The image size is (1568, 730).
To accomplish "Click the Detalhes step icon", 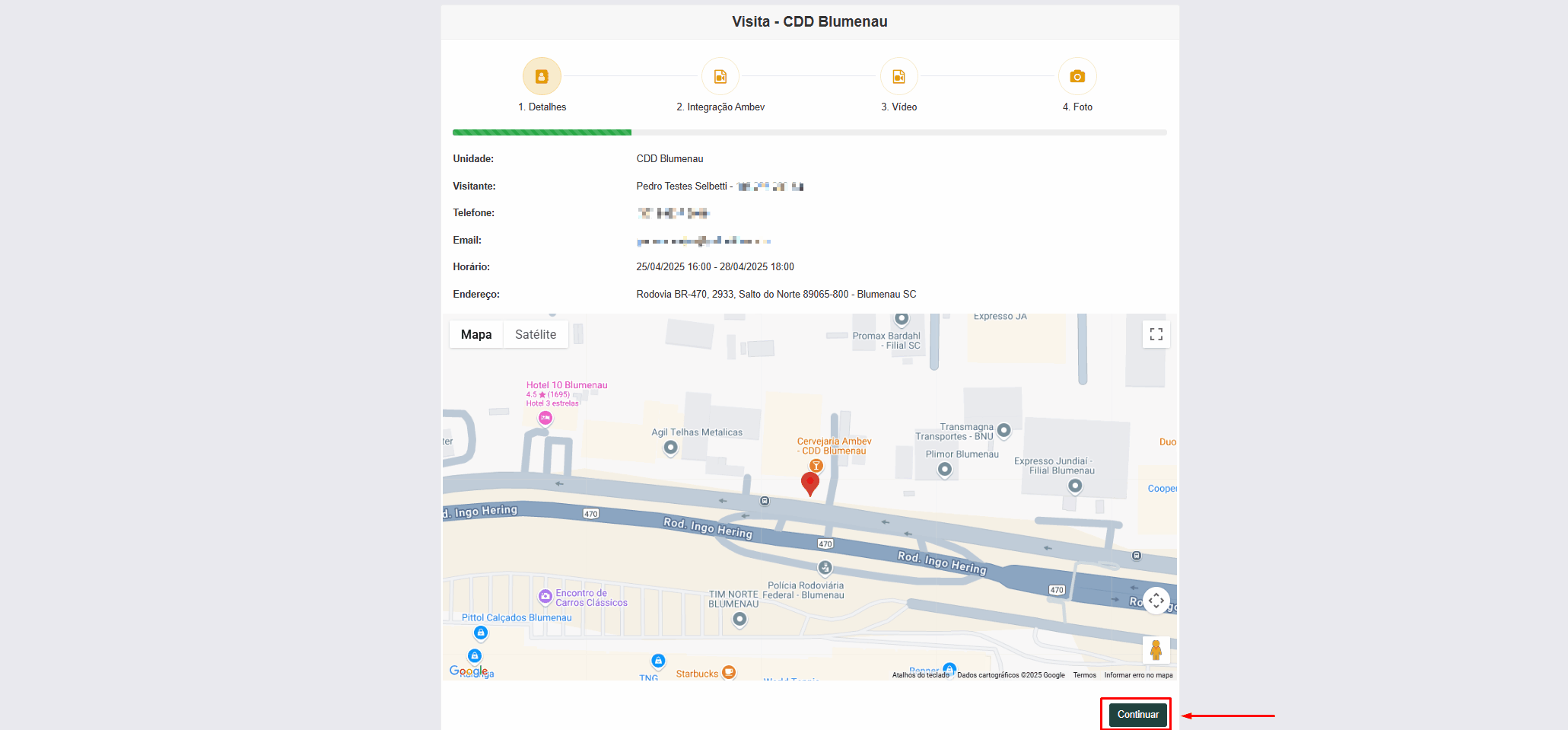I will 542,76.
